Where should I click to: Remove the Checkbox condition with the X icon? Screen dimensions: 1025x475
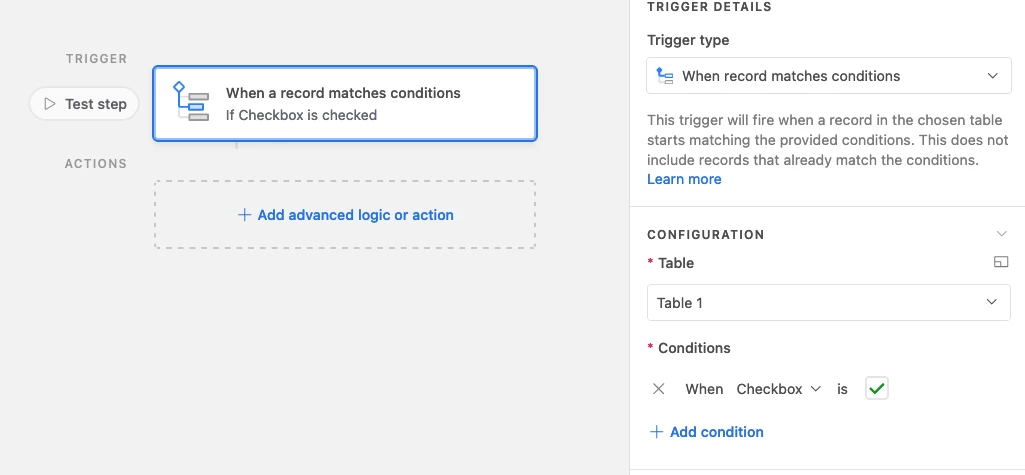[x=658, y=389]
